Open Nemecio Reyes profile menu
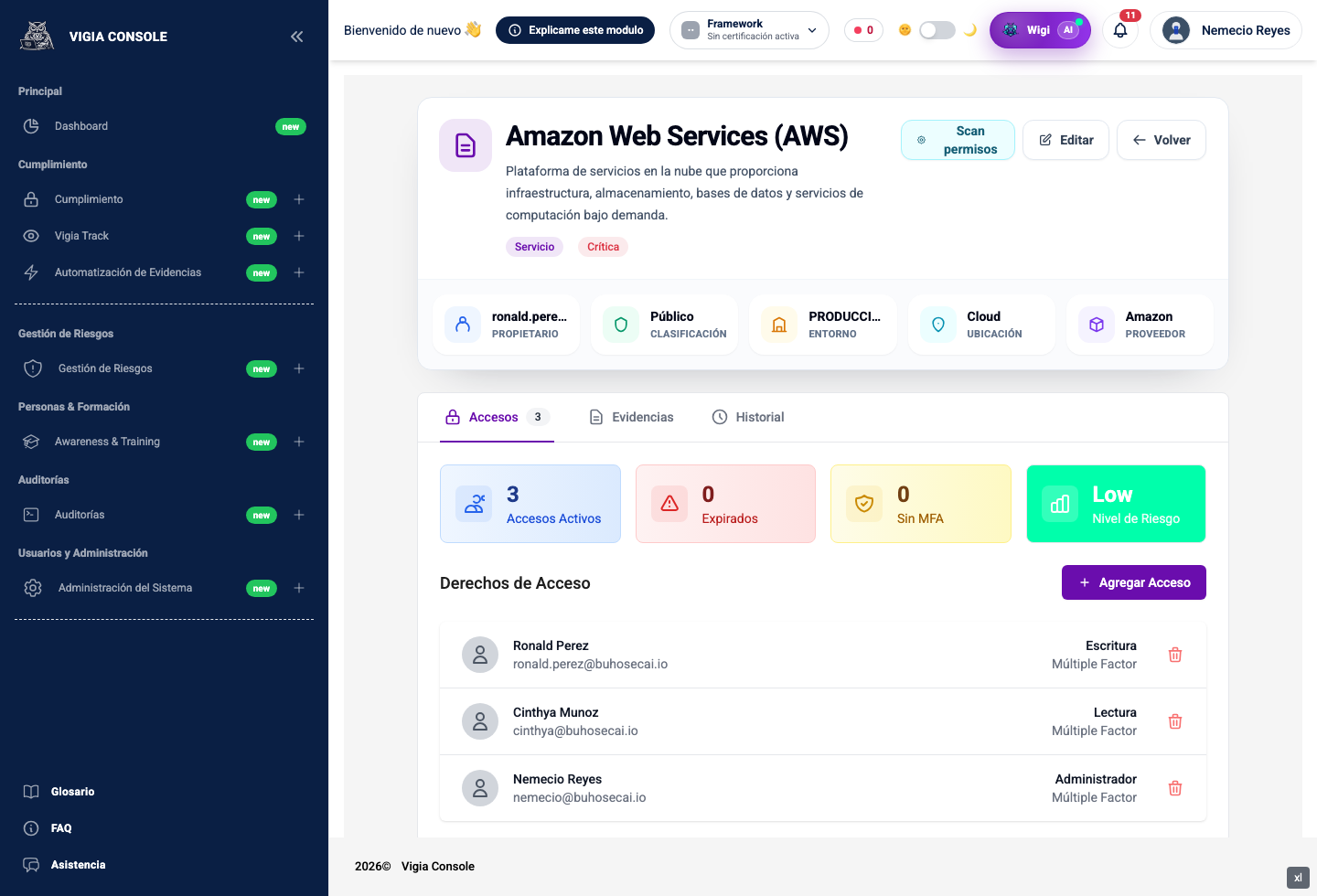Screen dimensions: 1317x896 point(1226,30)
